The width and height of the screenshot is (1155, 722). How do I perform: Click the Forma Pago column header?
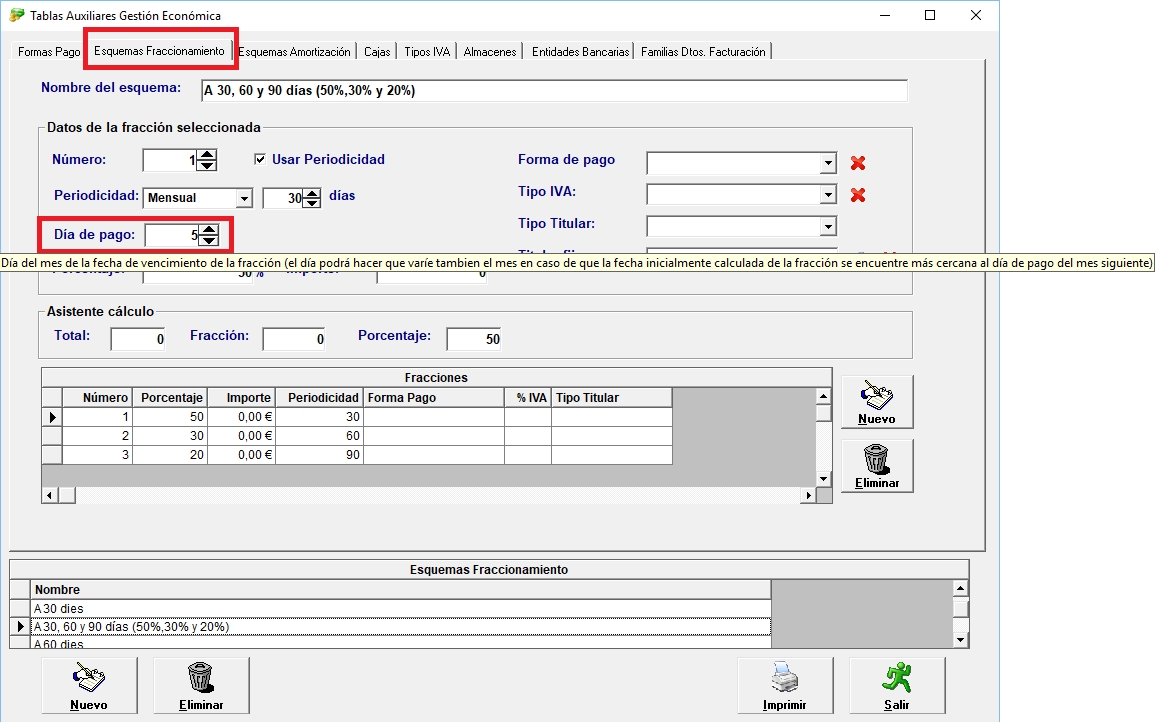[x=435, y=398]
